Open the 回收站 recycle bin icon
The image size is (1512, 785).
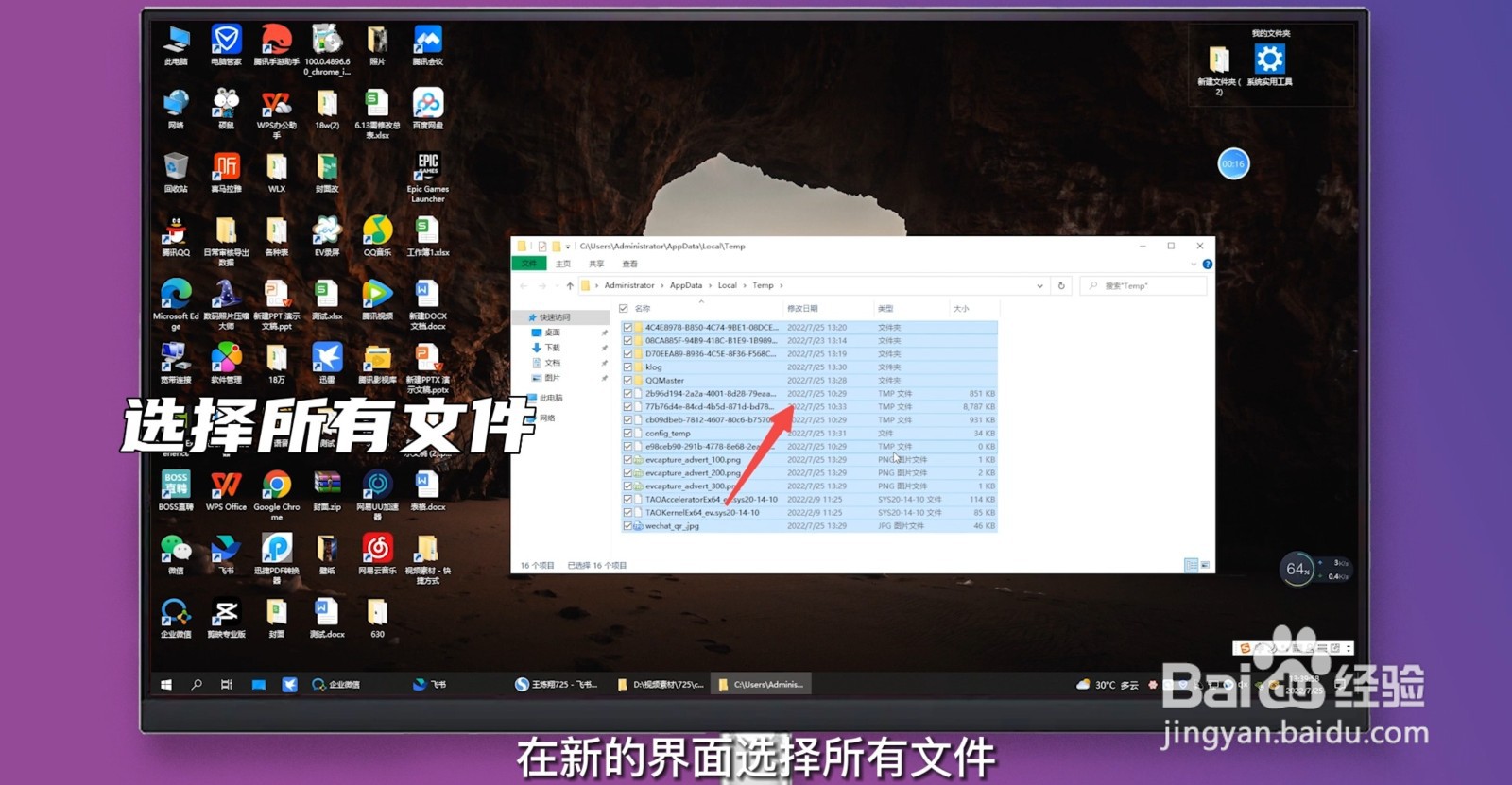coord(176,171)
